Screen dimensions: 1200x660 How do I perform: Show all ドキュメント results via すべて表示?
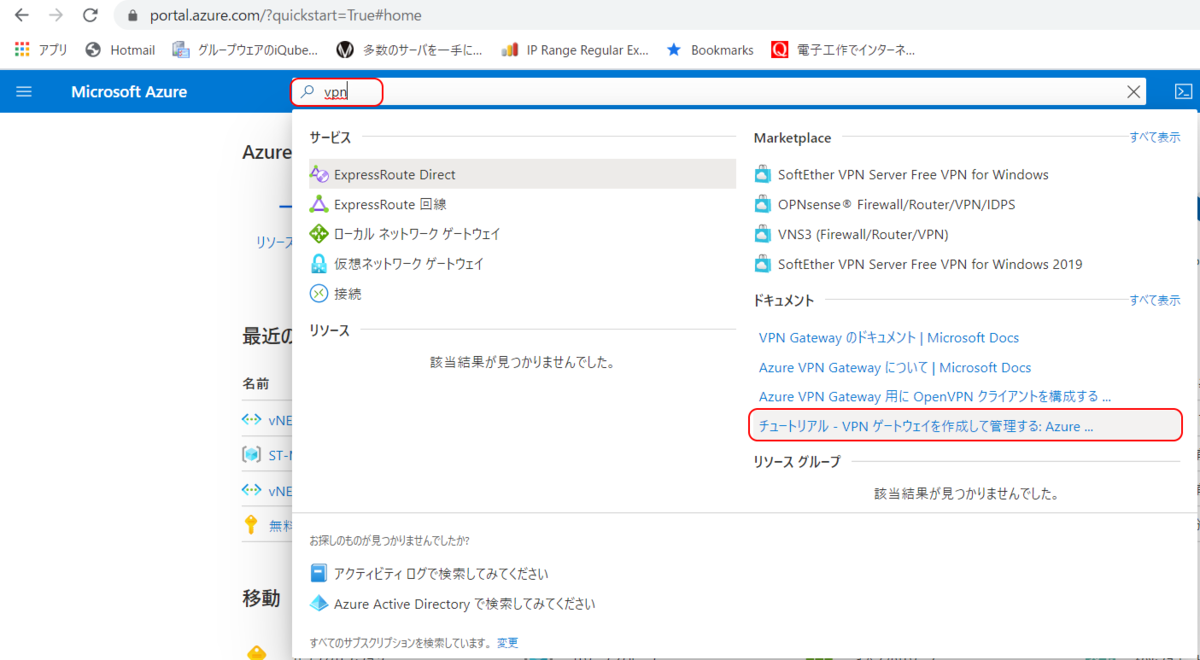[1155, 300]
